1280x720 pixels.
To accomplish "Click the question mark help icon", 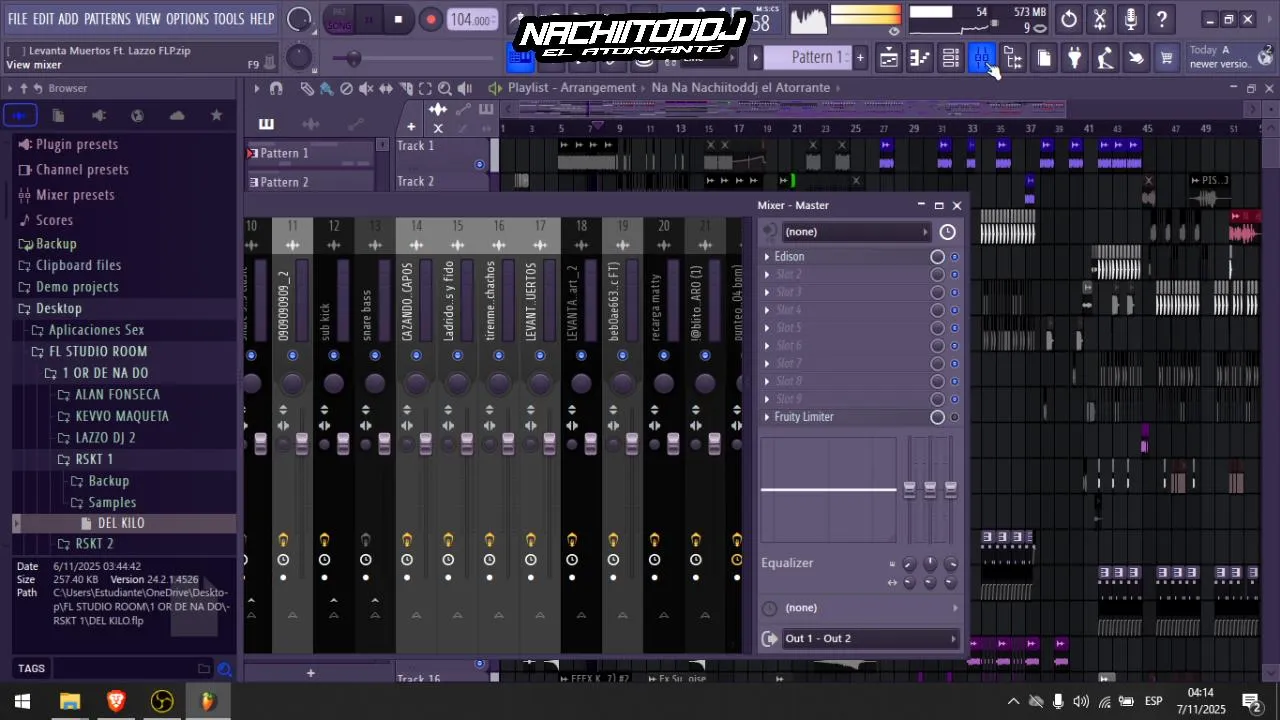I will tap(1161, 19).
